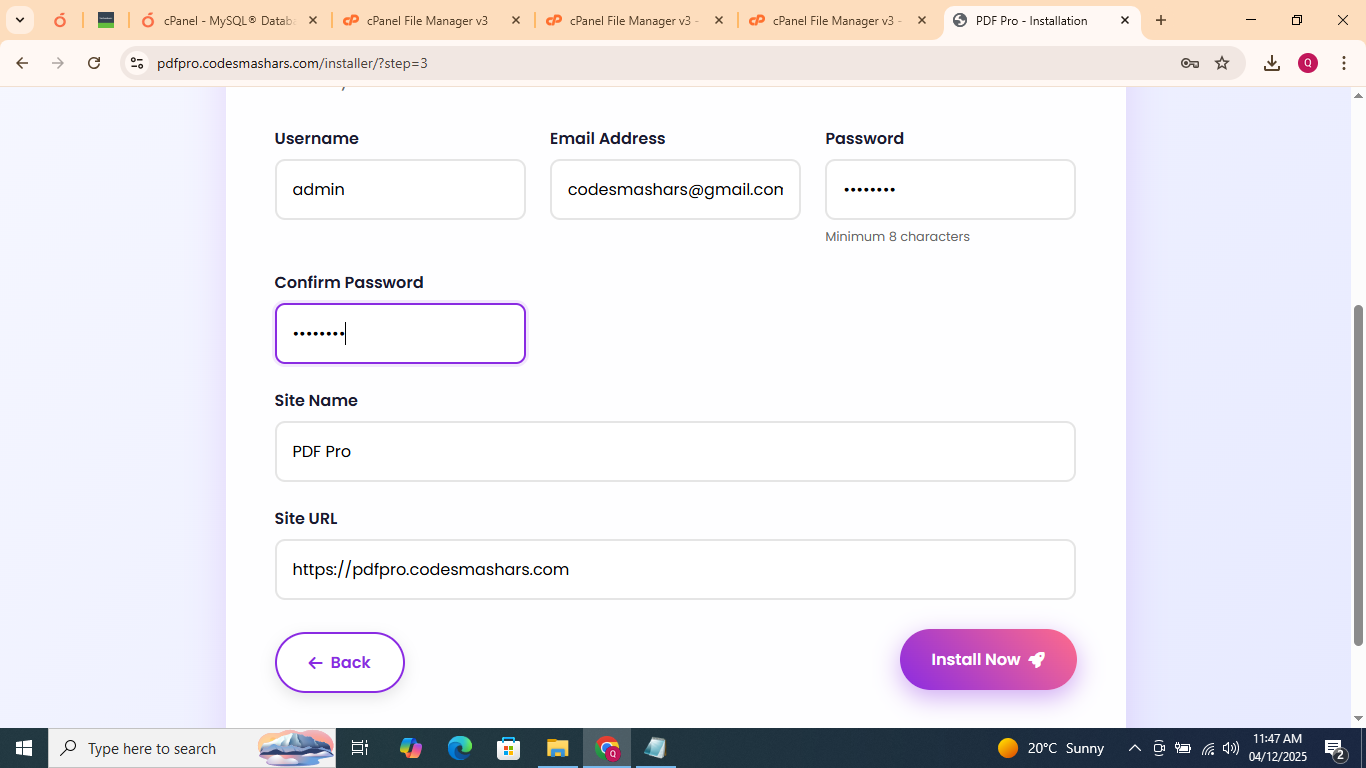Open the Chrome three-dot menu
This screenshot has width=1366, height=768.
[1343, 63]
